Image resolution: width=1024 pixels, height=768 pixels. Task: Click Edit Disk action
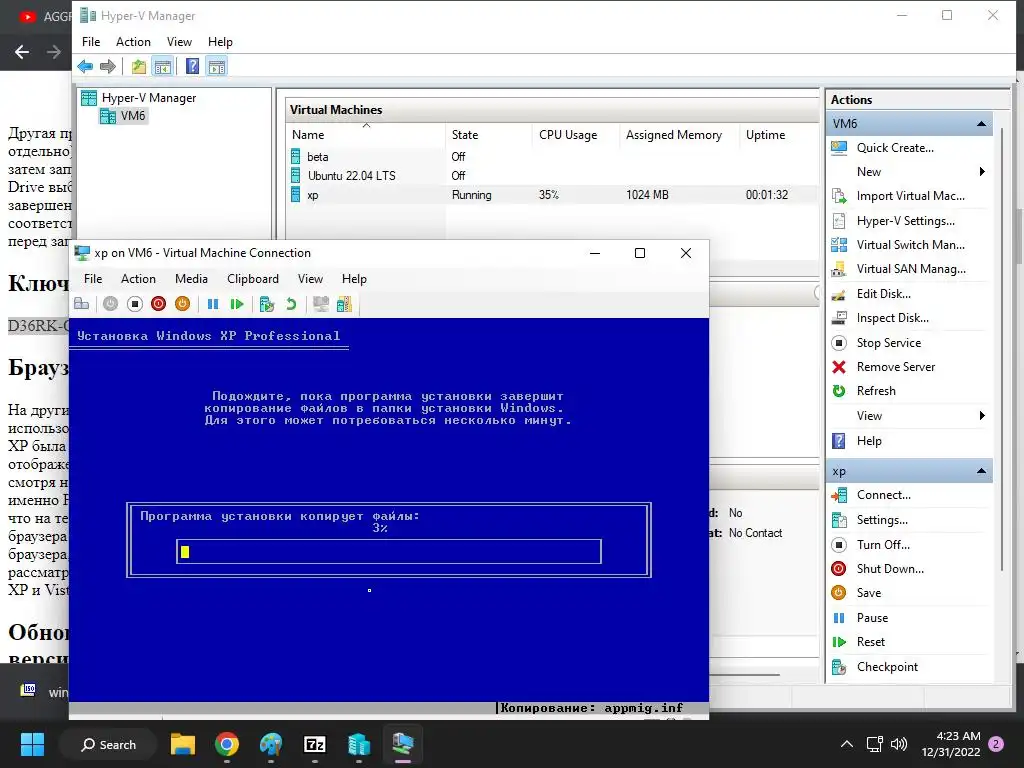pos(884,294)
